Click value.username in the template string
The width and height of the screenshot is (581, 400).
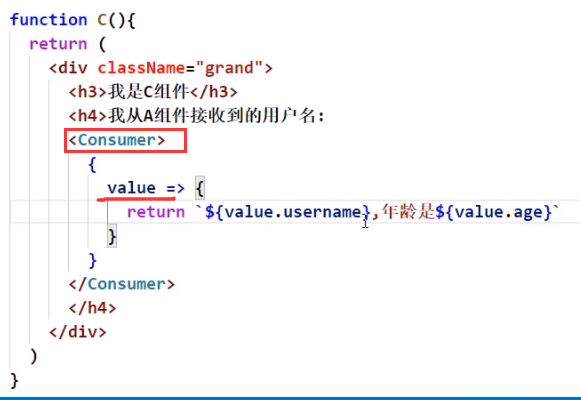(293, 212)
